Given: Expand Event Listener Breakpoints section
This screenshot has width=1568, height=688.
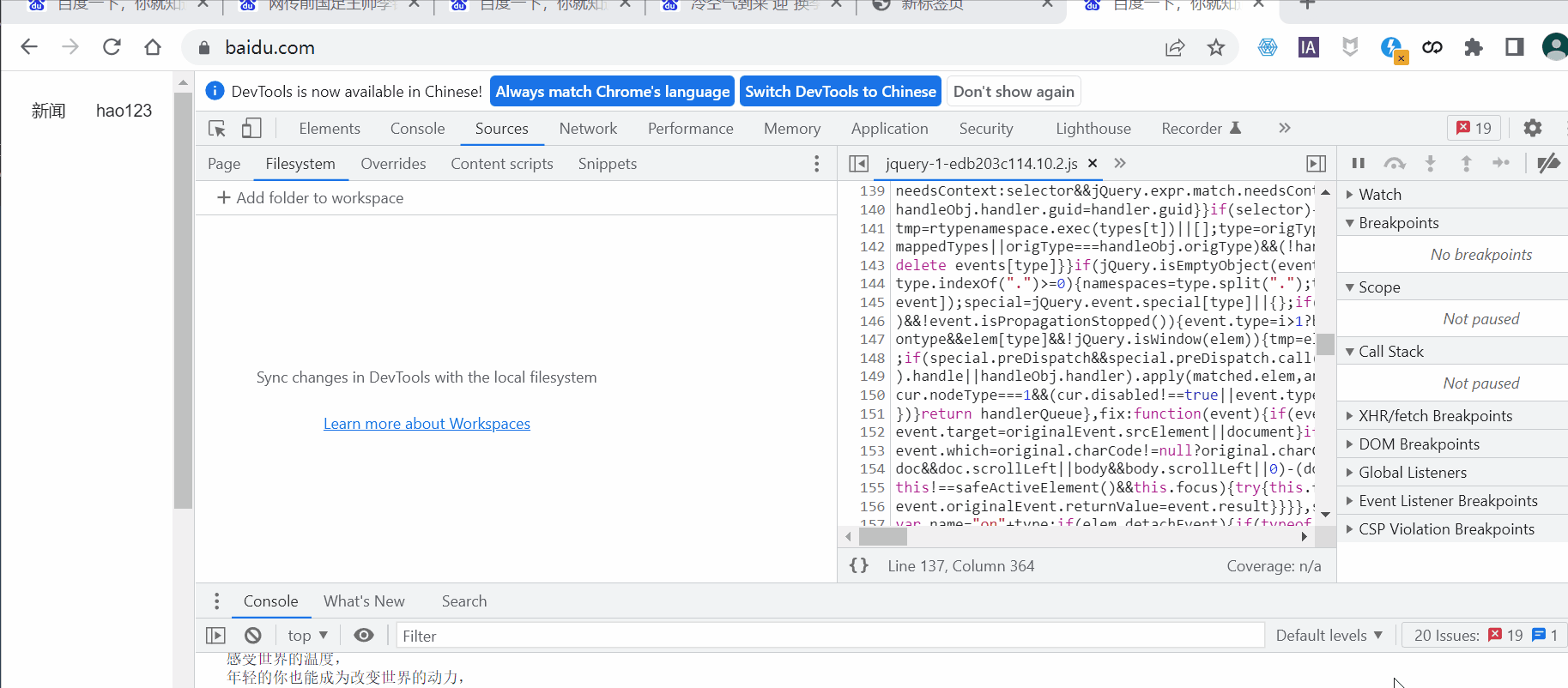Looking at the screenshot, I should (x=1452, y=501).
